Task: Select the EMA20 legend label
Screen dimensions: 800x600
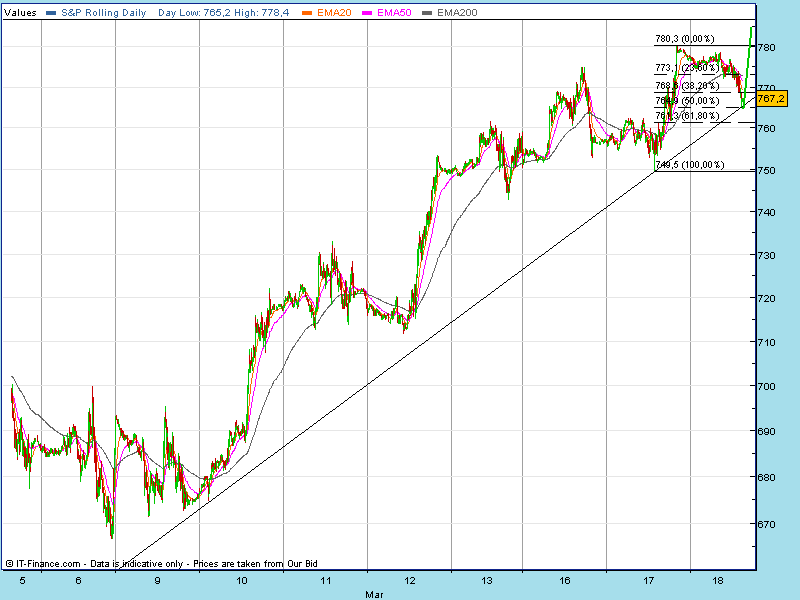Action: tap(334, 13)
